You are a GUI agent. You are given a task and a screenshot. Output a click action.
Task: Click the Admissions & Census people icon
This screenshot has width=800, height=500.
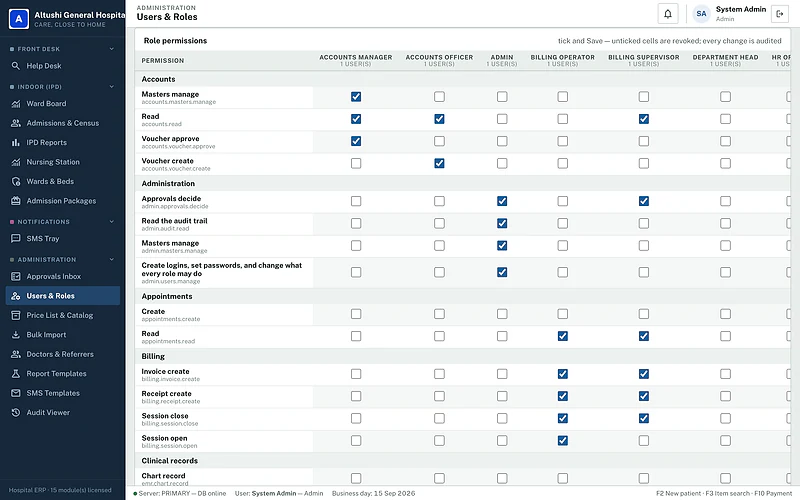16,123
